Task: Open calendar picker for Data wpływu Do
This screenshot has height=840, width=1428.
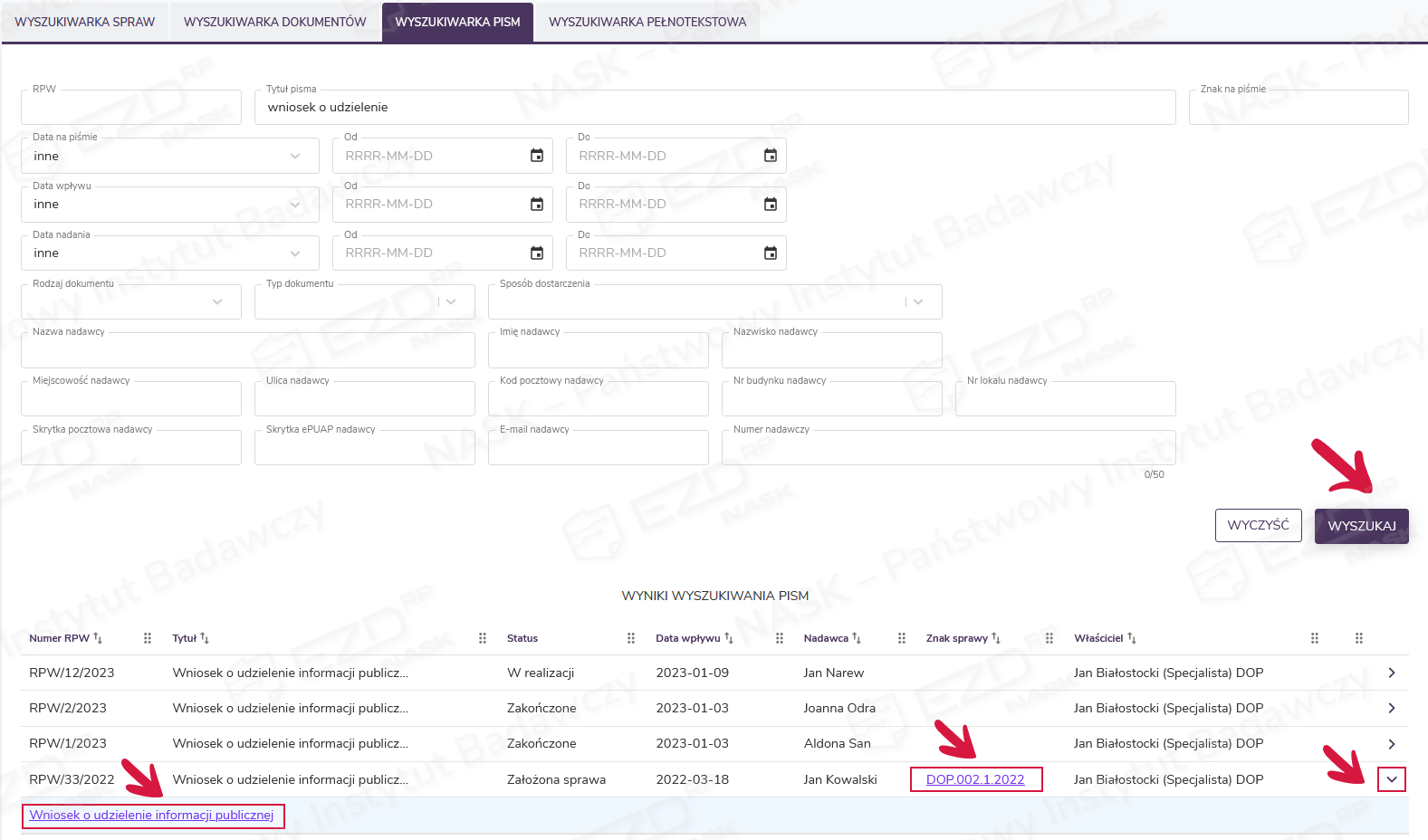Action: (x=770, y=205)
